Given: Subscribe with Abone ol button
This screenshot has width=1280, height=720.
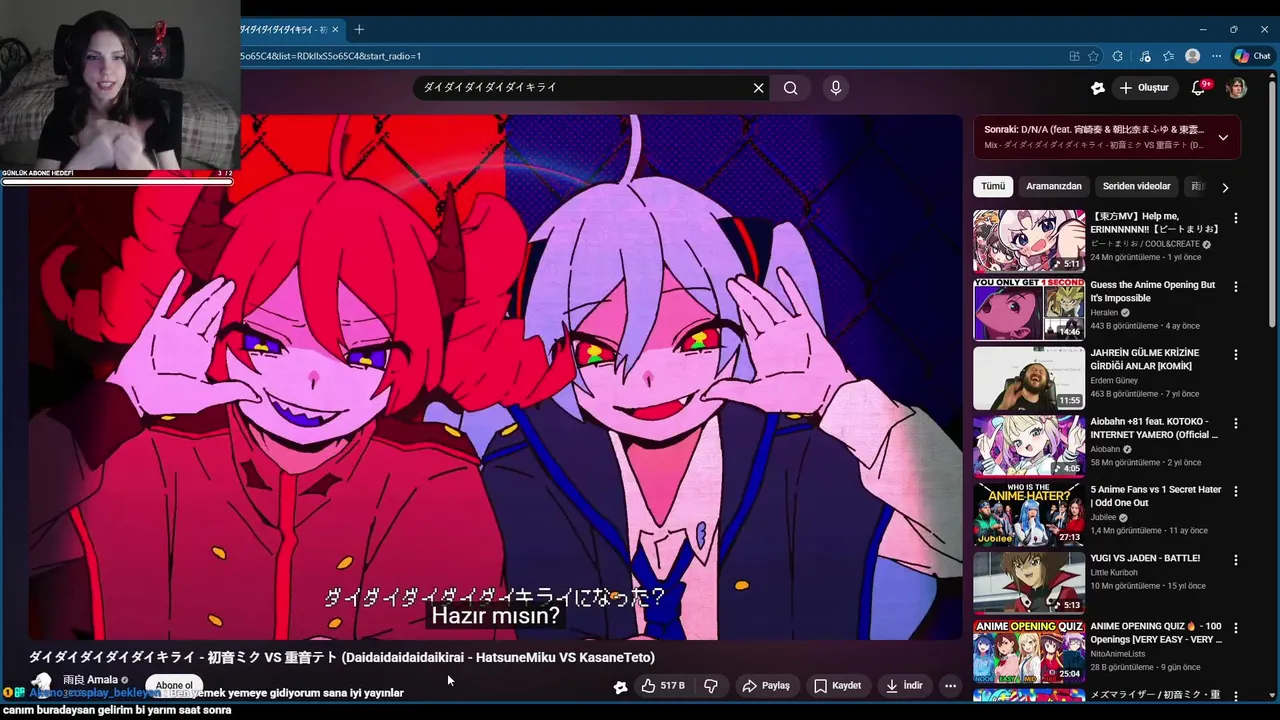Looking at the screenshot, I should (x=174, y=685).
